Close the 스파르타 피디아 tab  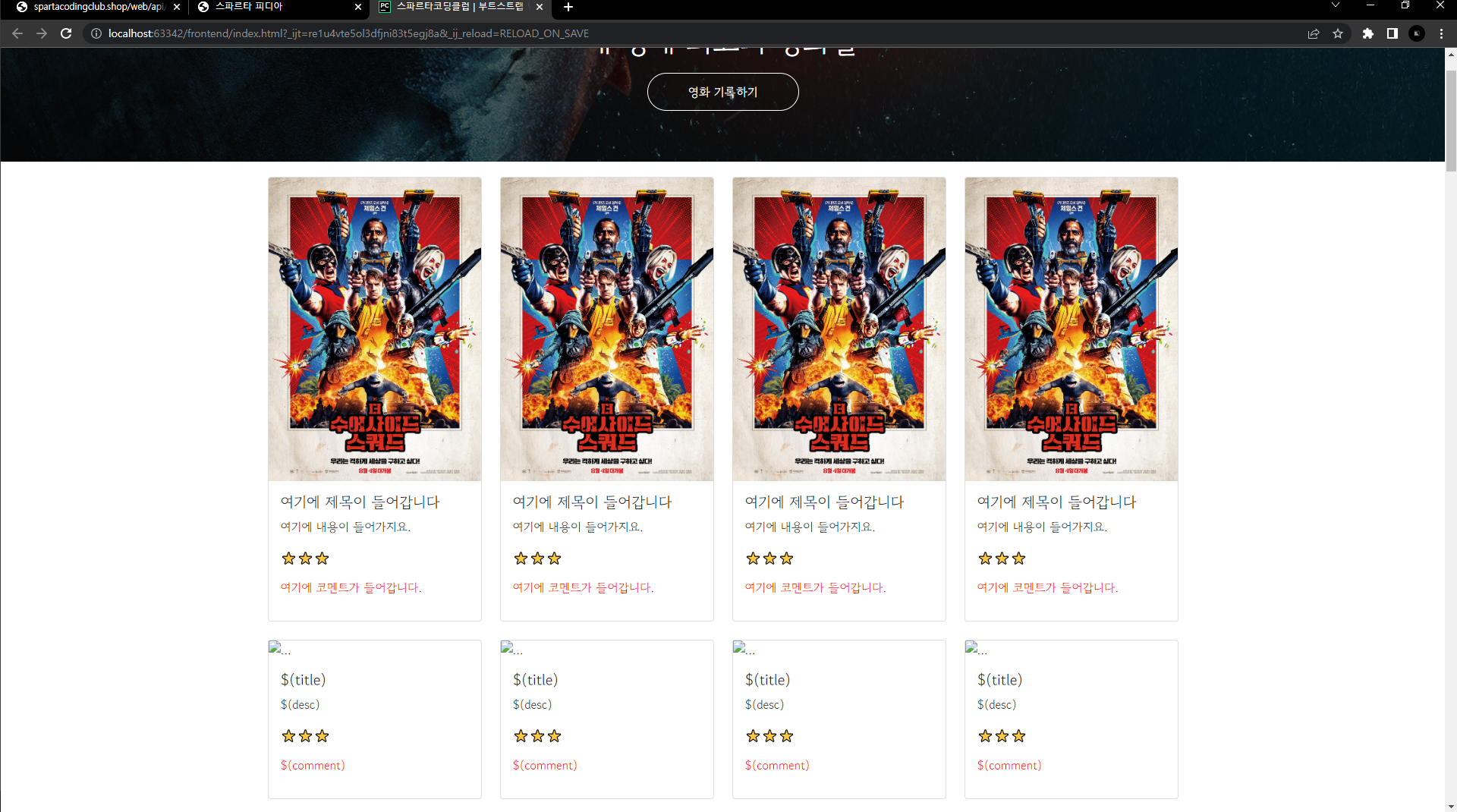tap(358, 7)
